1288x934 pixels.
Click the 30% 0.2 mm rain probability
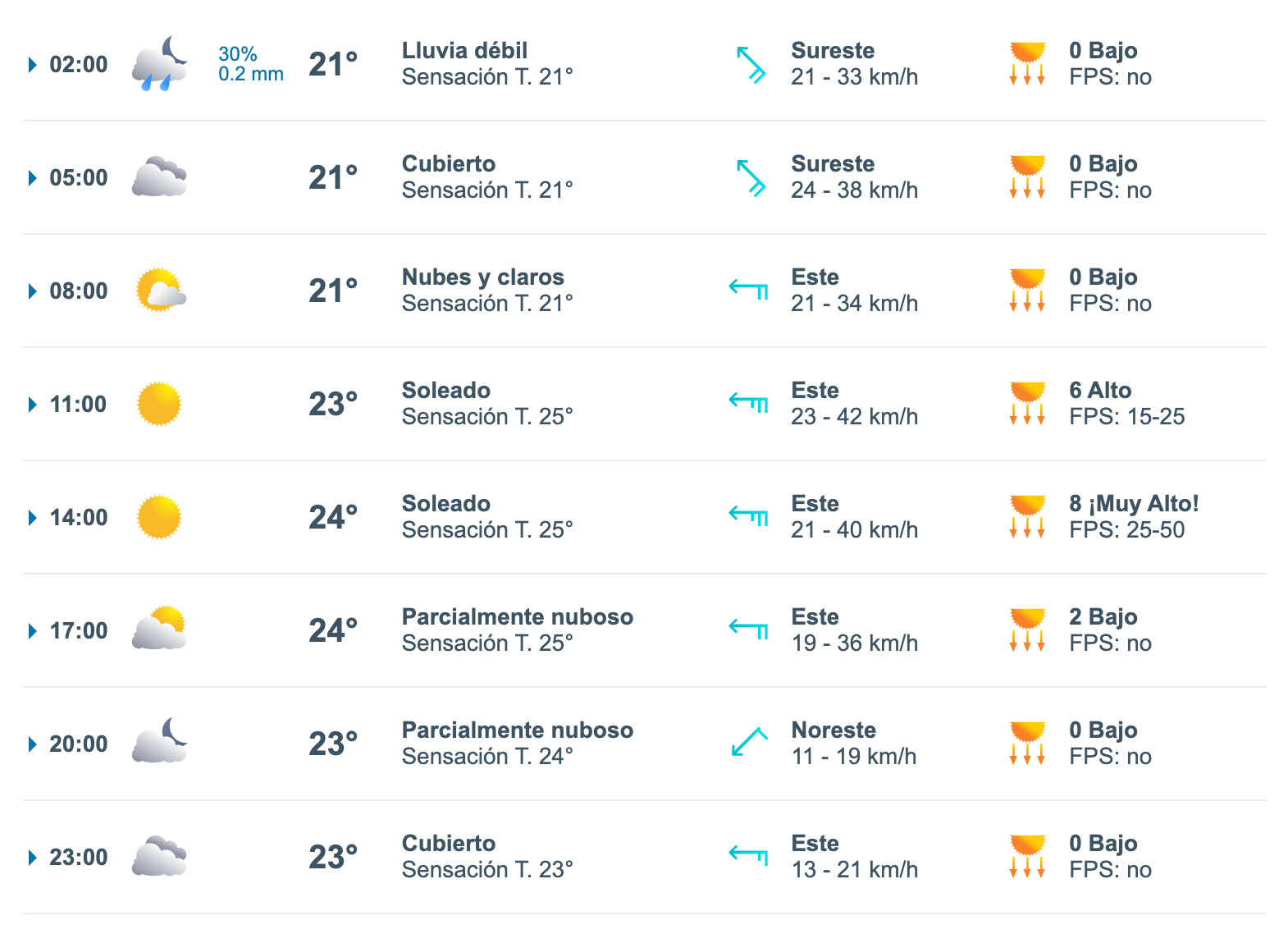pyautogui.click(x=251, y=64)
